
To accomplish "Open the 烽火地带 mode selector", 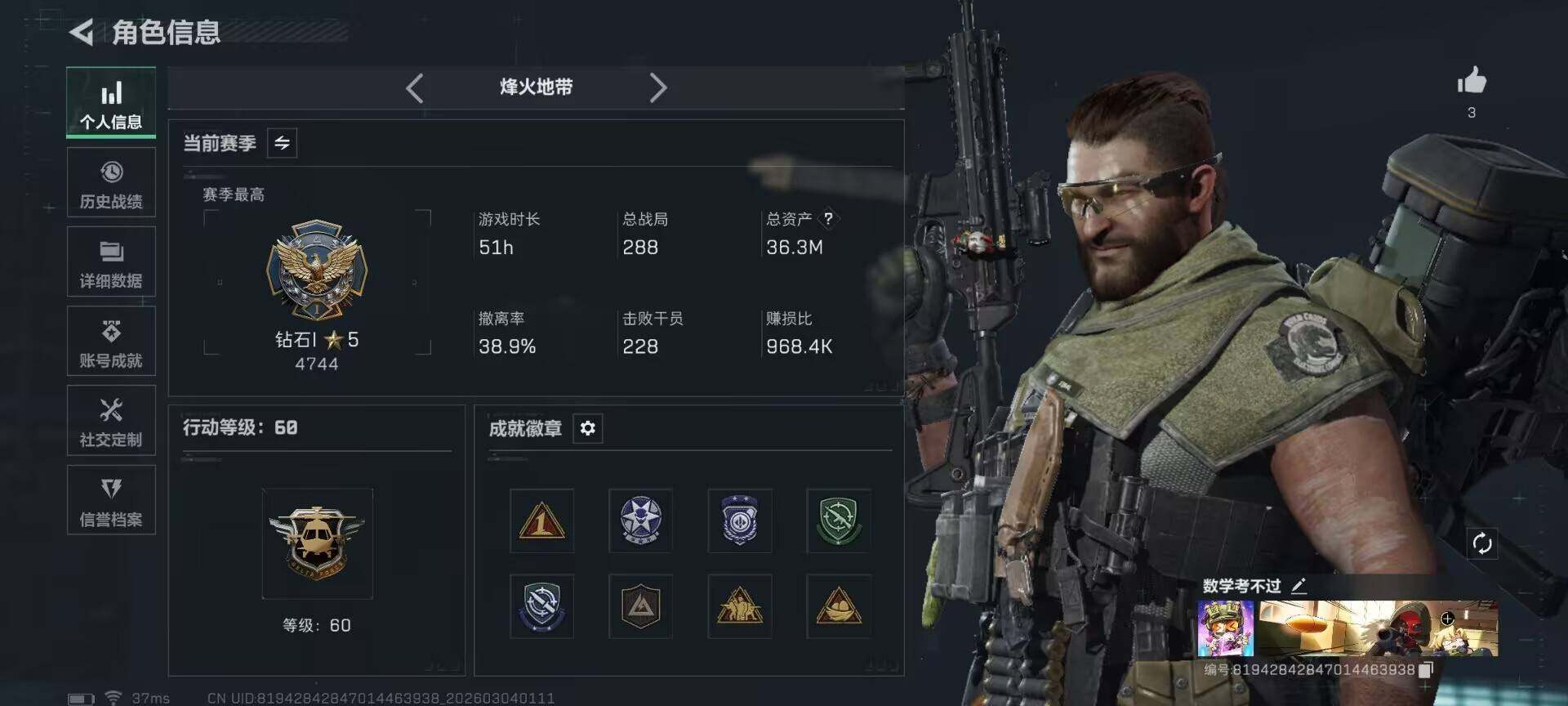I will (536, 87).
